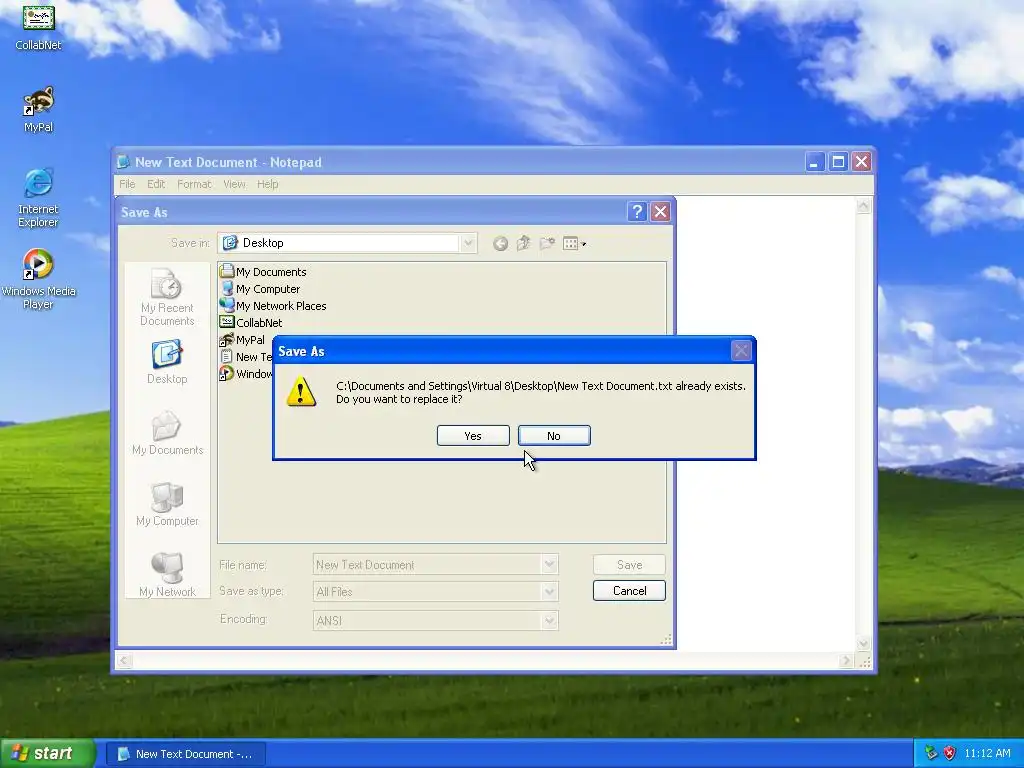The width and height of the screenshot is (1024, 768).
Task: Click the Notepad title bar icon
Action: (123, 162)
